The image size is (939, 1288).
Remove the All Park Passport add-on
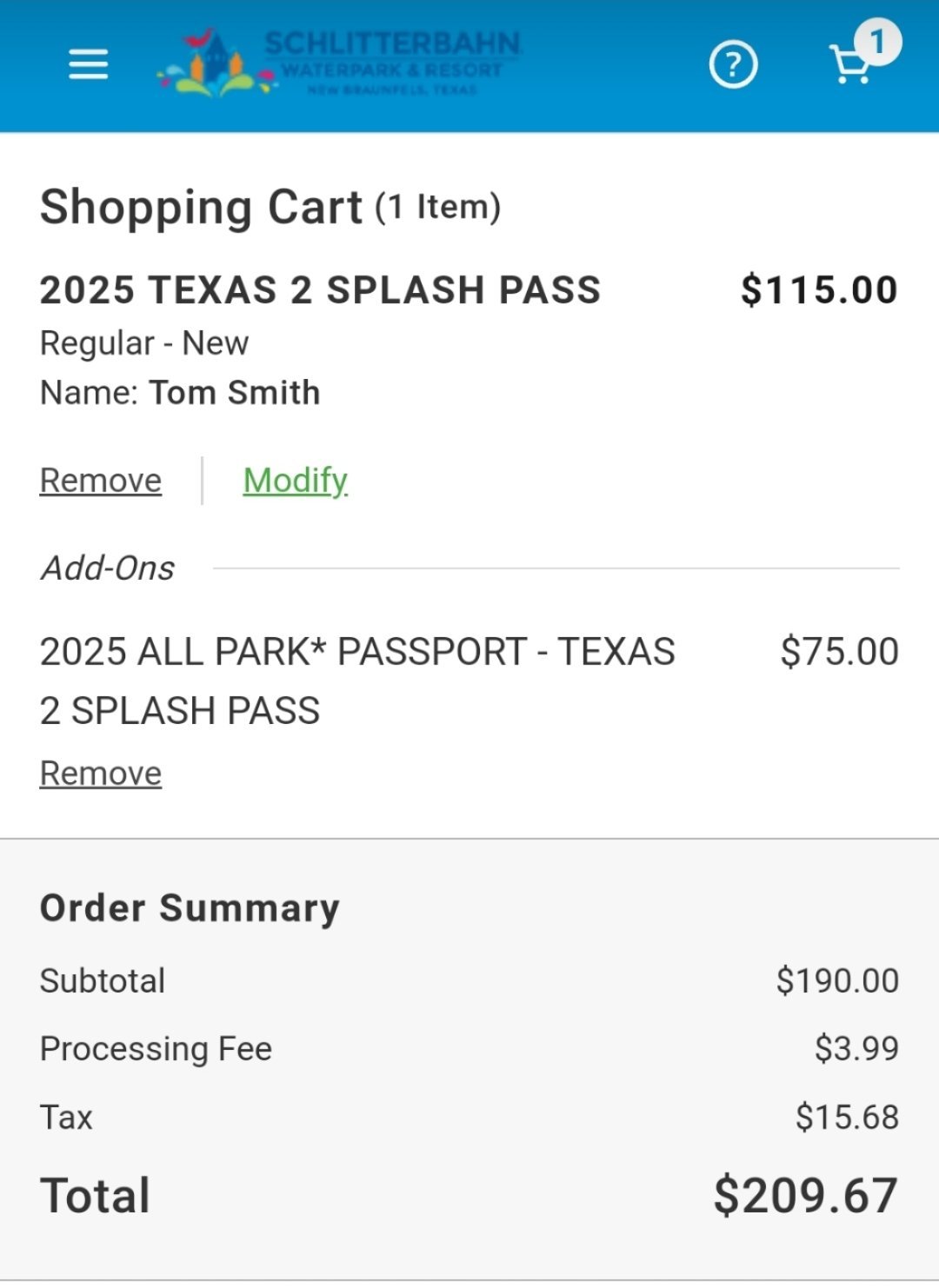point(101,773)
